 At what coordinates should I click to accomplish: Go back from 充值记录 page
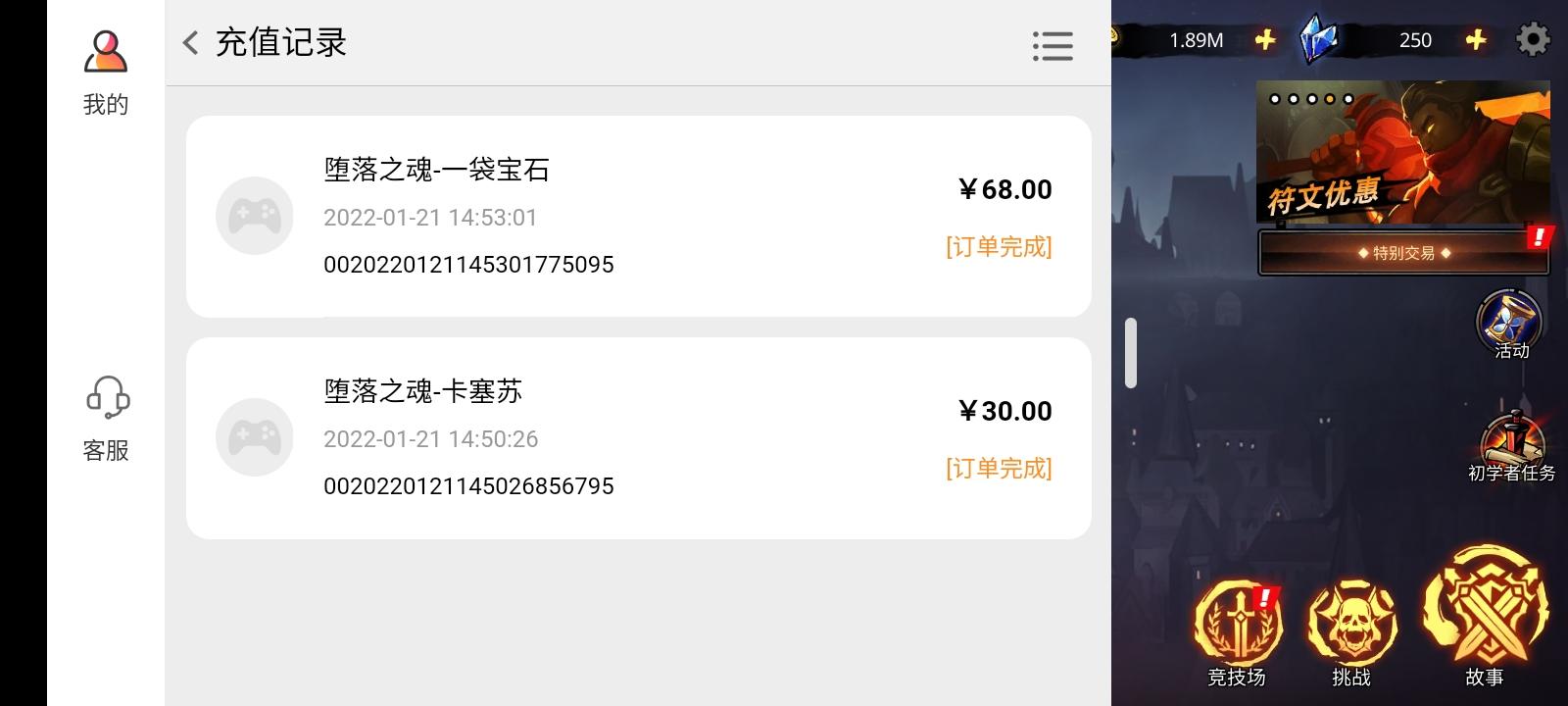pos(190,42)
